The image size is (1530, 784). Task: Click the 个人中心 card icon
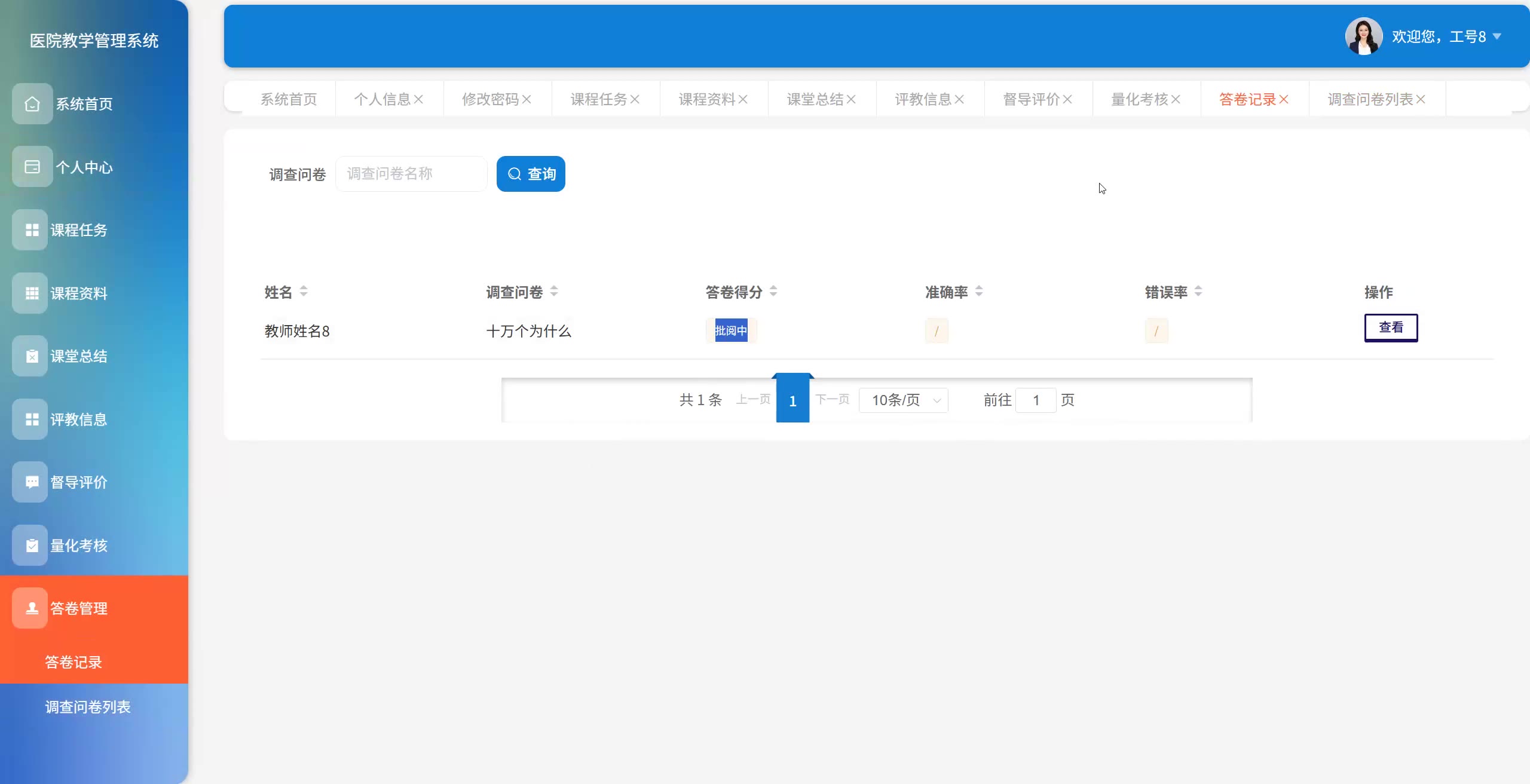coord(32,167)
